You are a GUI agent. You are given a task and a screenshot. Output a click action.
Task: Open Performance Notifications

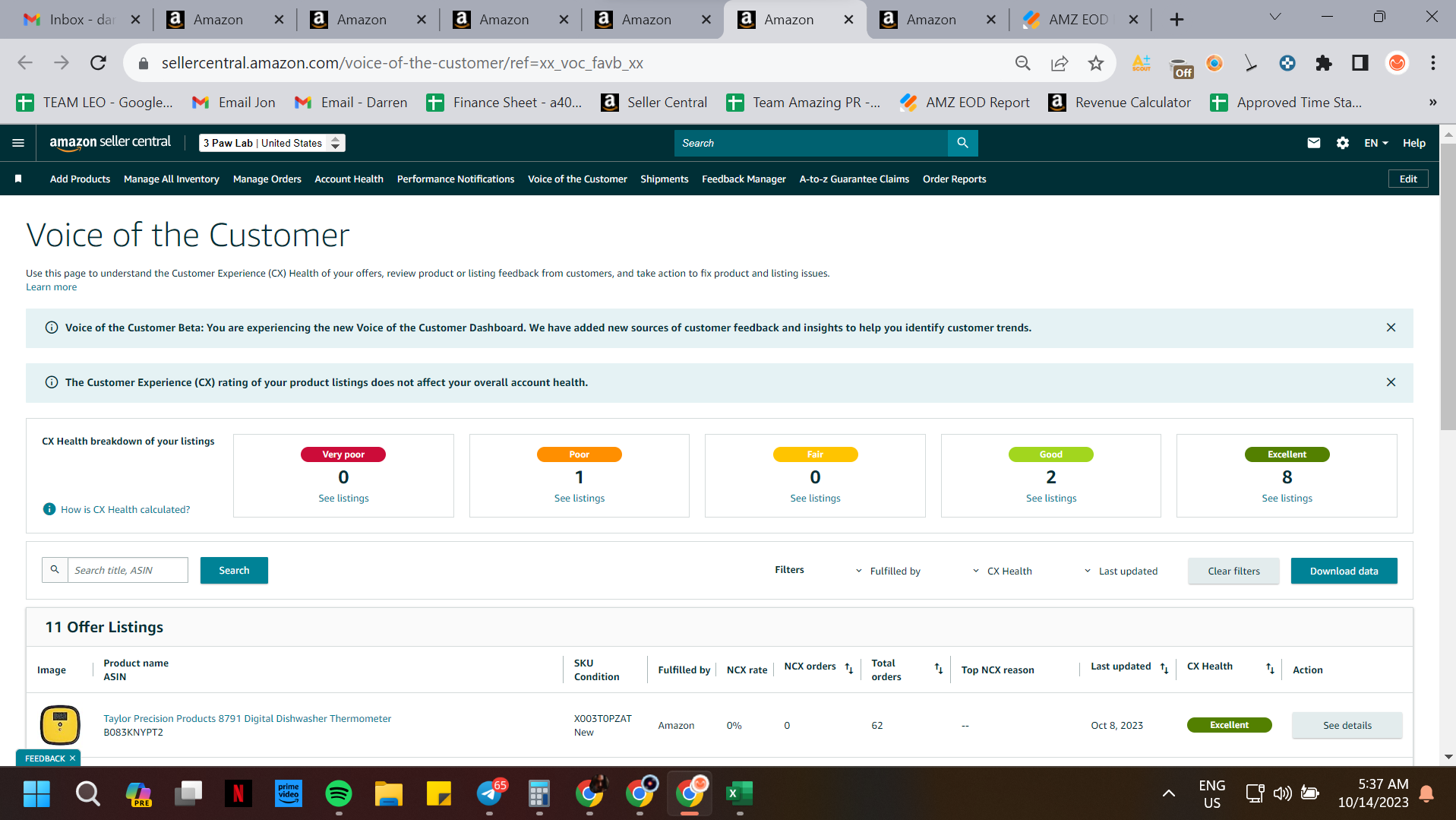pos(455,179)
